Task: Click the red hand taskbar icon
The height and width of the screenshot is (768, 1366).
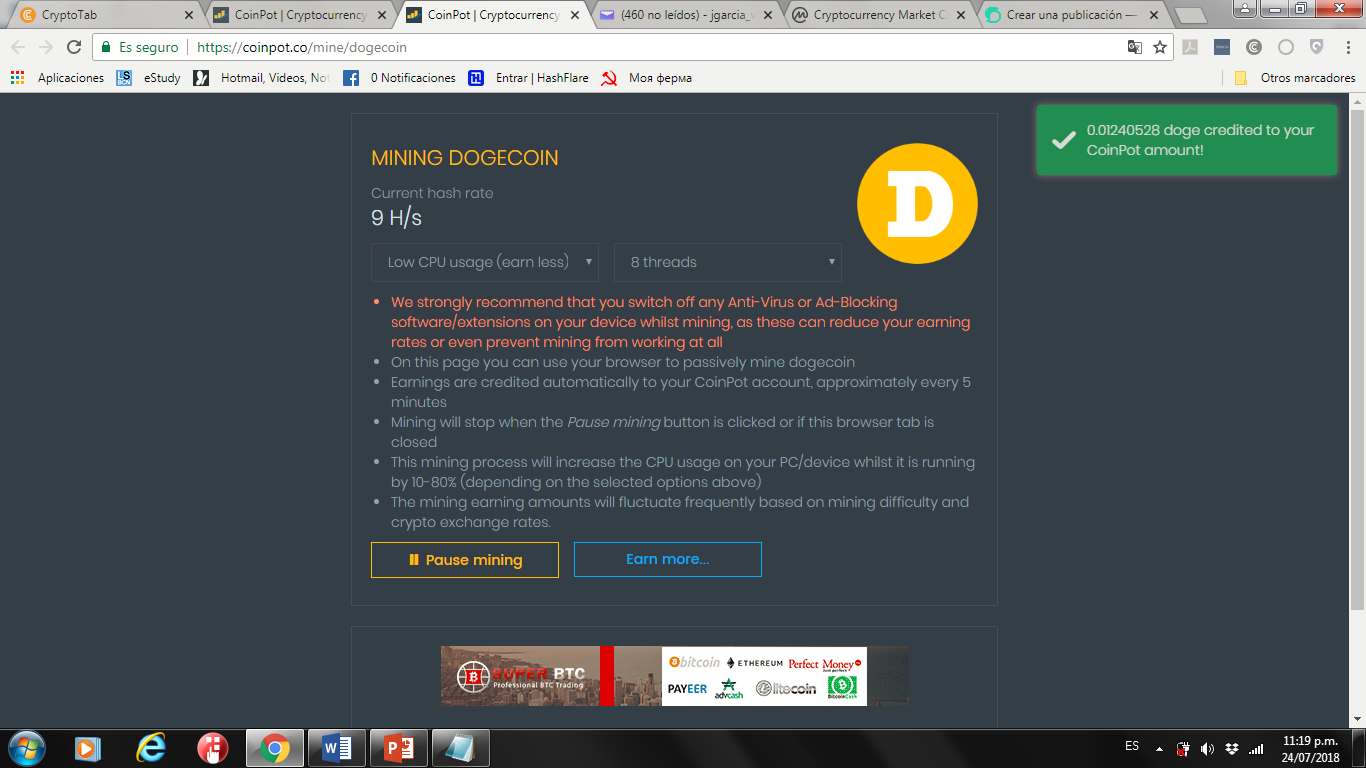Action: [x=212, y=748]
